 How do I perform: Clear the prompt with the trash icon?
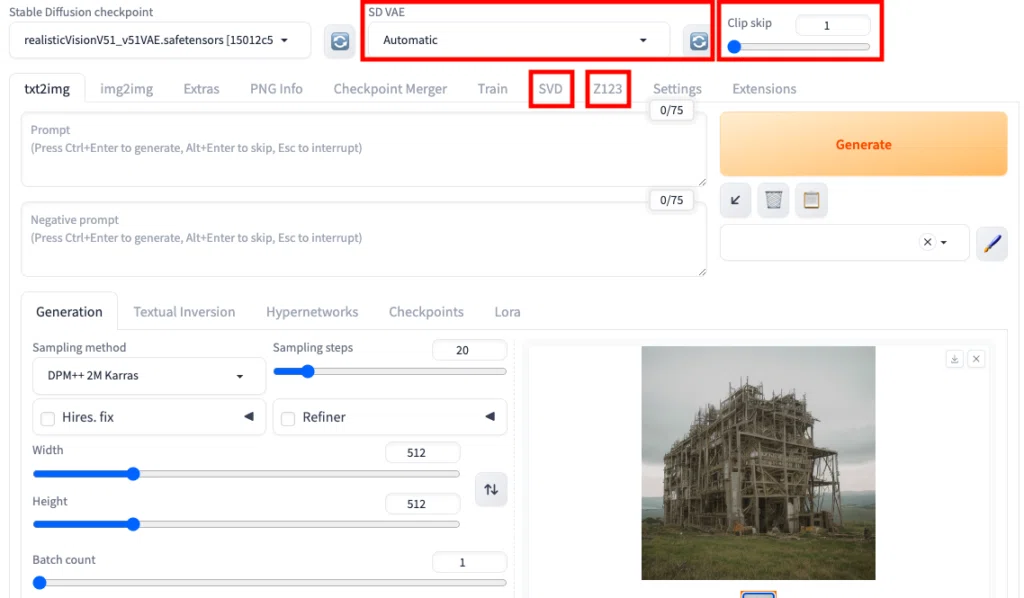773,200
